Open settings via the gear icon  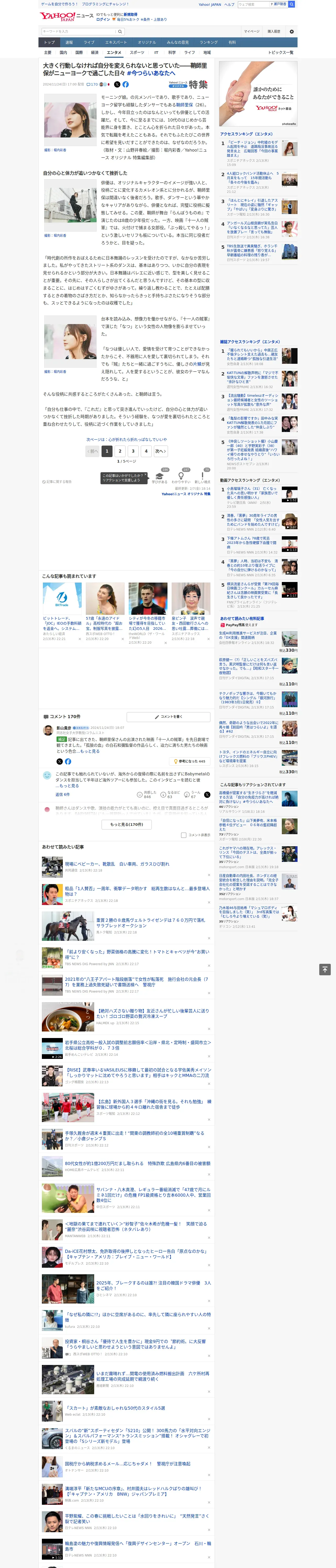click(x=292, y=32)
